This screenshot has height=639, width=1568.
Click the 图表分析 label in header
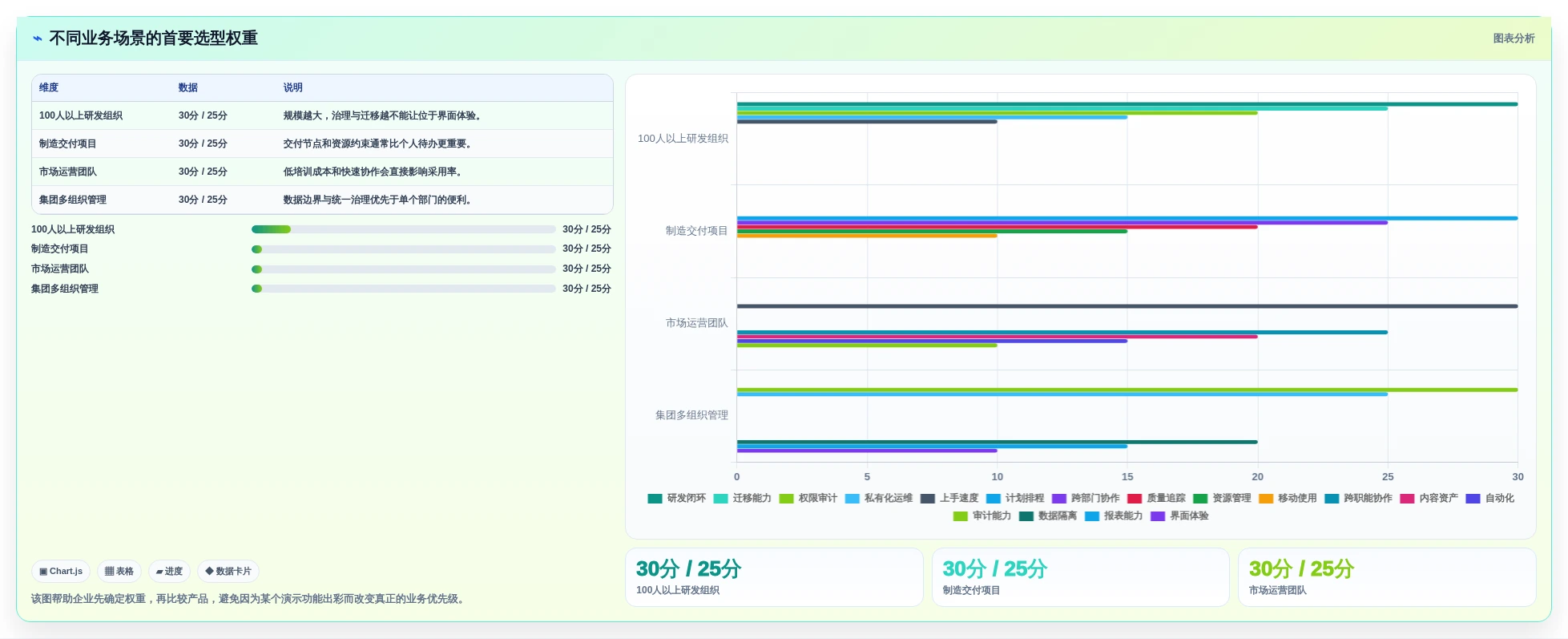(x=1514, y=38)
